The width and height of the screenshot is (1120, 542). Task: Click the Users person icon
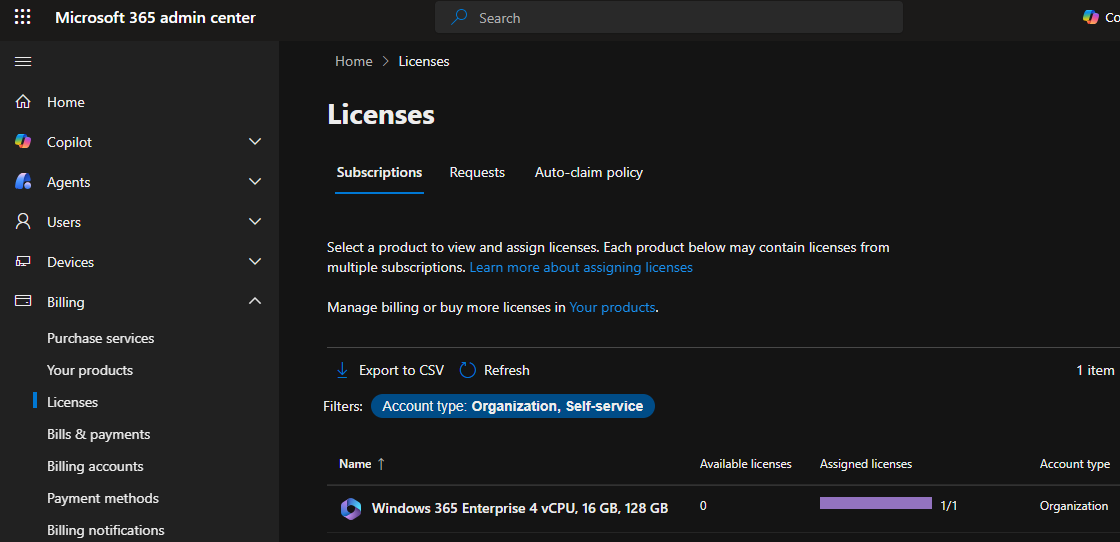(x=23, y=222)
